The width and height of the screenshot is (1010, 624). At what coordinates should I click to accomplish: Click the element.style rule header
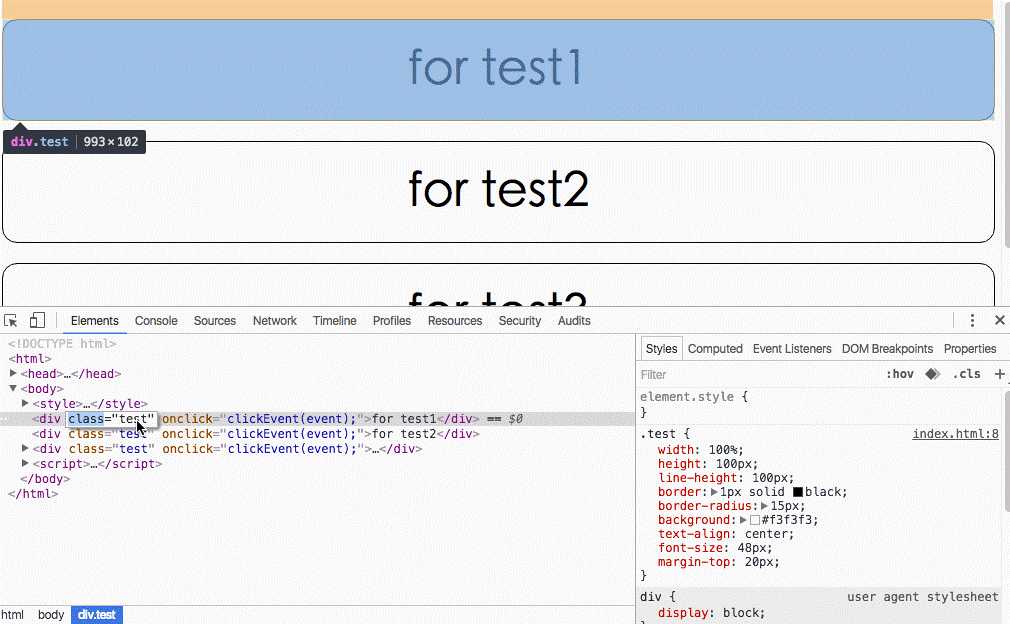tap(694, 397)
